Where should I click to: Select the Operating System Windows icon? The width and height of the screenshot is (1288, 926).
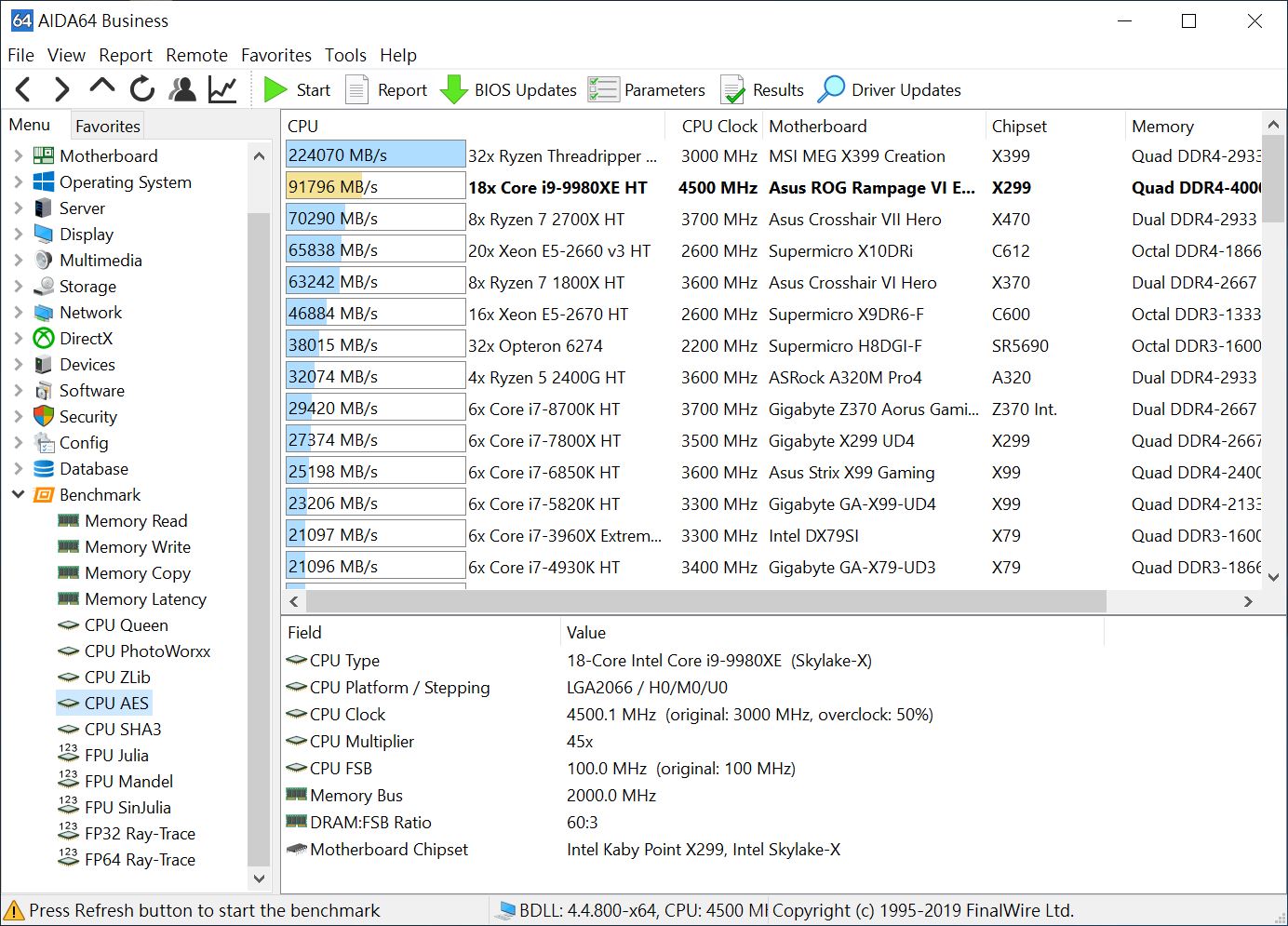(x=44, y=181)
